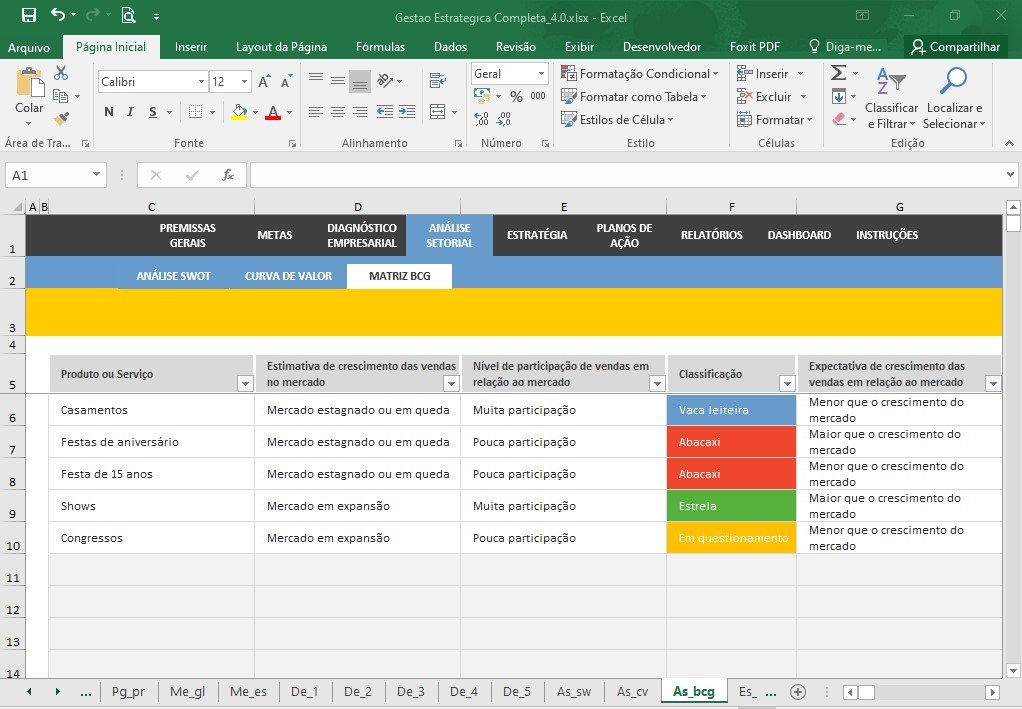This screenshot has height=709, width=1022.
Task: Click the Wrap Text icon
Action: (x=437, y=81)
